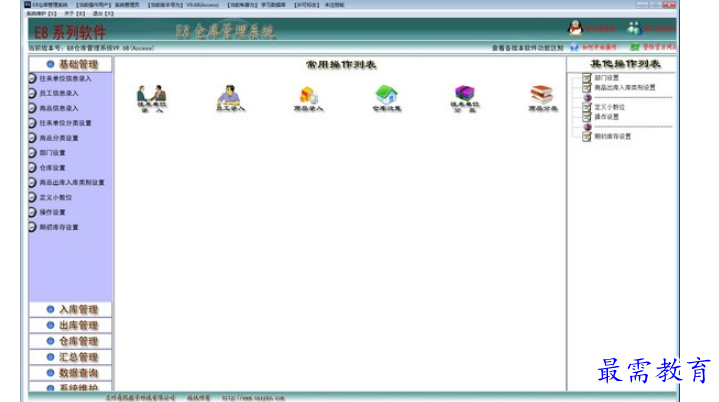Select 员工信息录入 in the sidebar
This screenshot has height=402, width=719.
(59, 93)
